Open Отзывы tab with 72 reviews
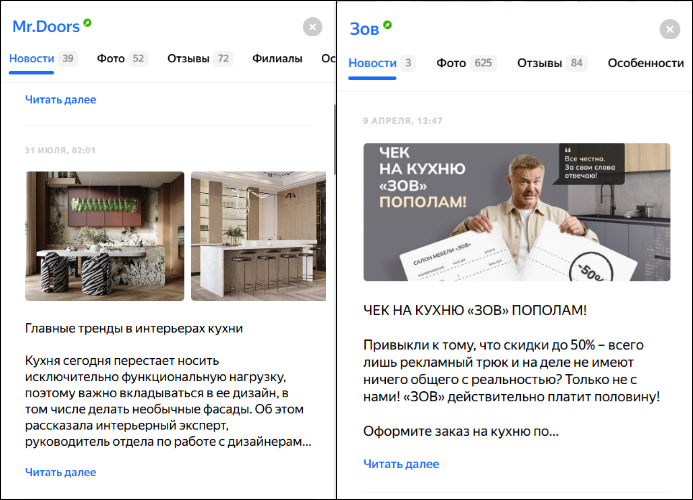 [199, 58]
